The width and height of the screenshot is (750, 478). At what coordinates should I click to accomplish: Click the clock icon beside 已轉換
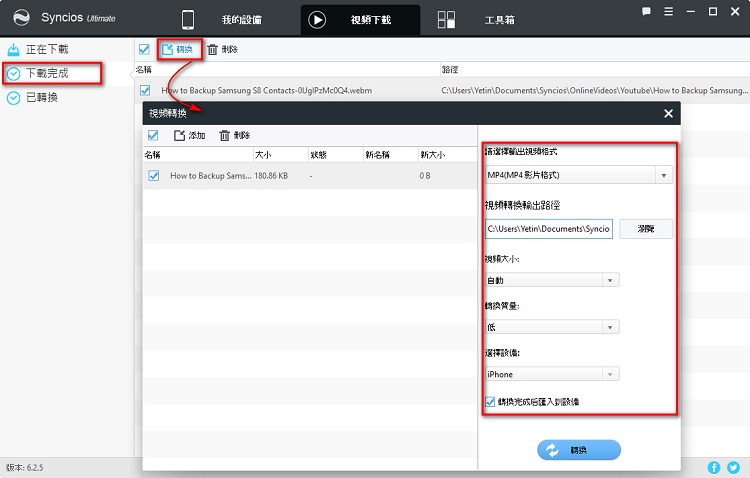click(x=13, y=98)
